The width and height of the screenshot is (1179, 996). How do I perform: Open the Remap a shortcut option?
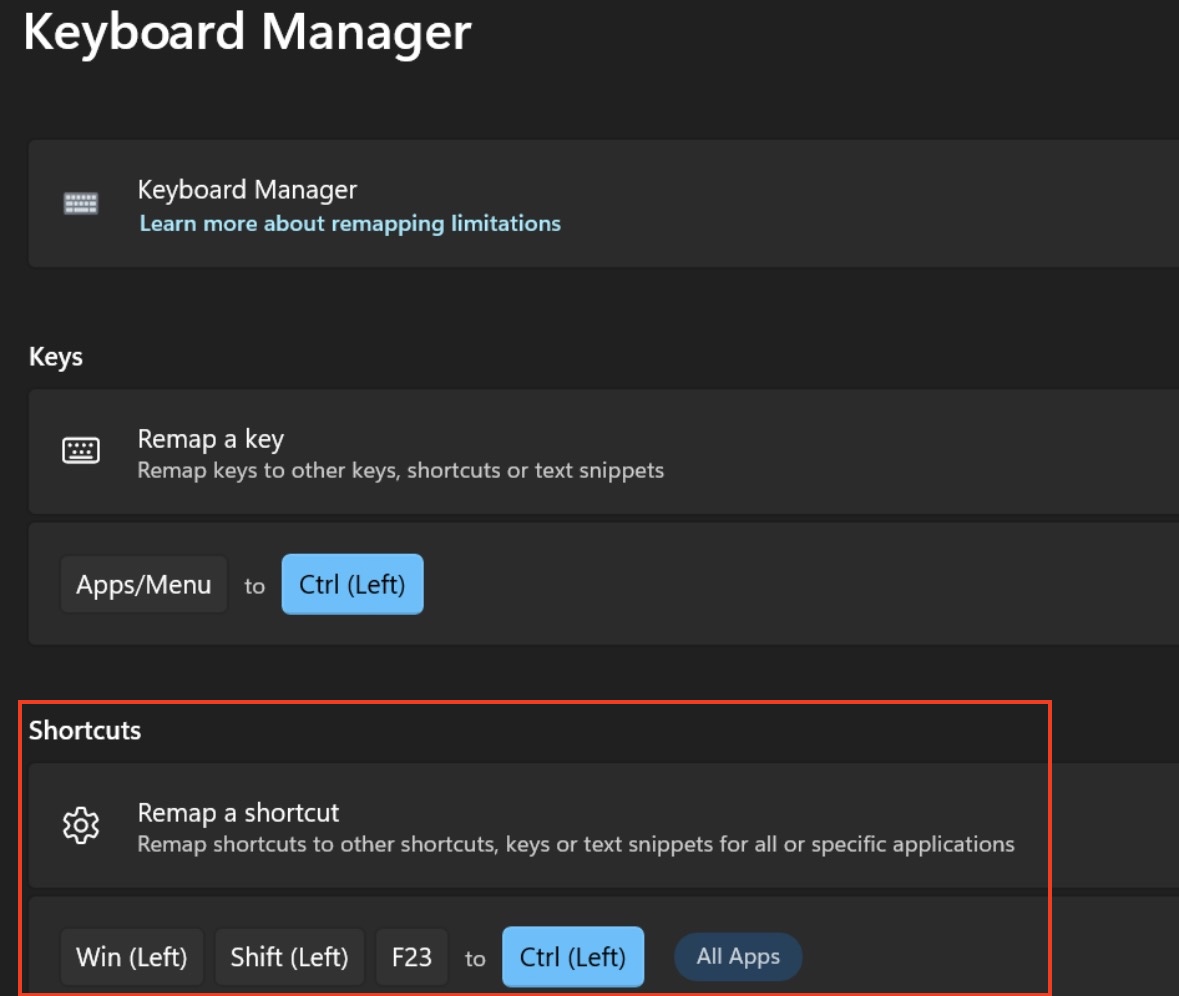click(x=239, y=813)
